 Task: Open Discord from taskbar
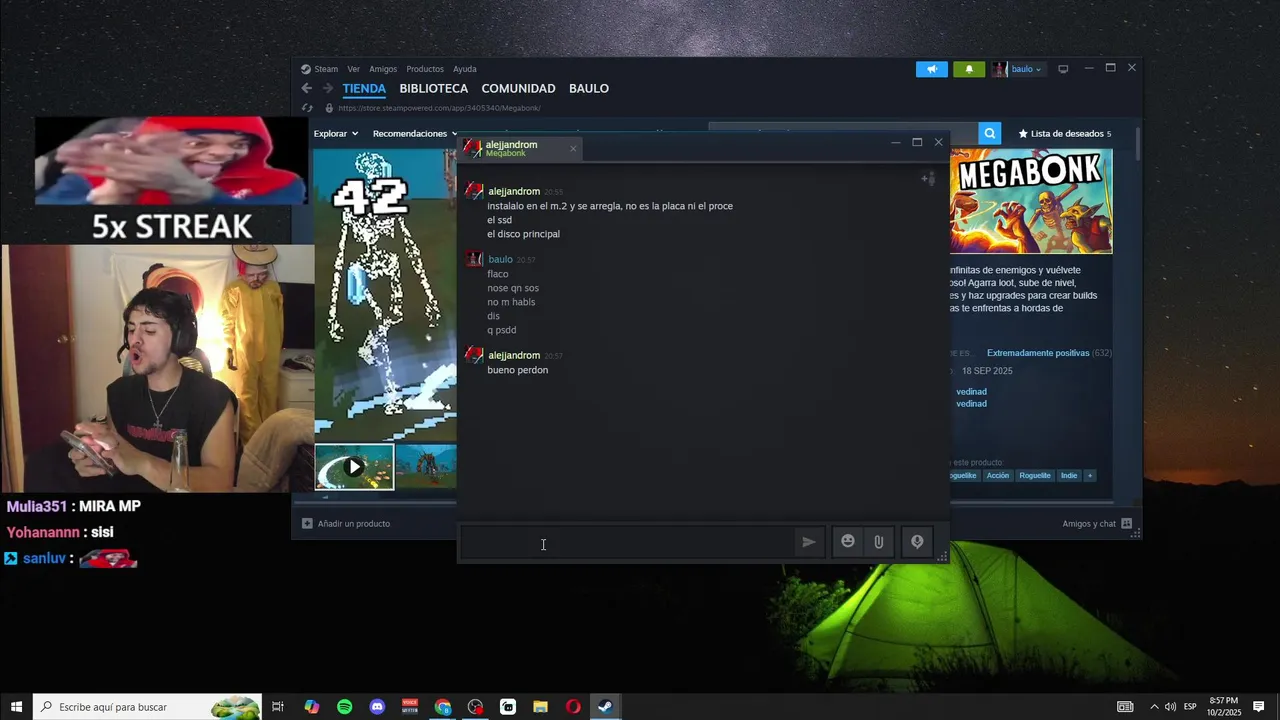(377, 707)
